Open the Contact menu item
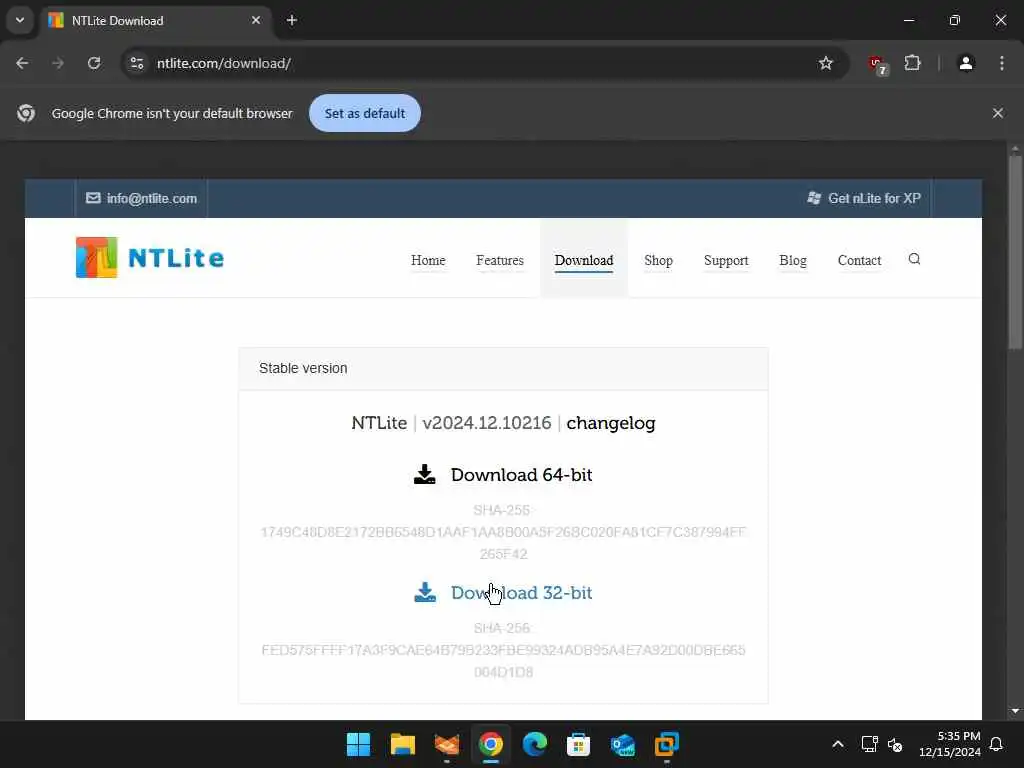 coord(859,260)
